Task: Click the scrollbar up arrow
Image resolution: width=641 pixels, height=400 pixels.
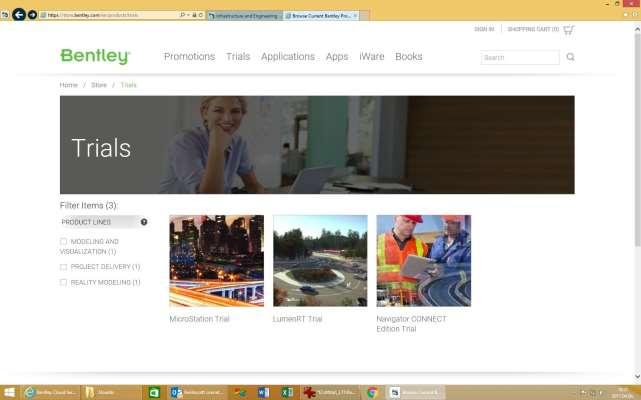Action: coord(637,29)
